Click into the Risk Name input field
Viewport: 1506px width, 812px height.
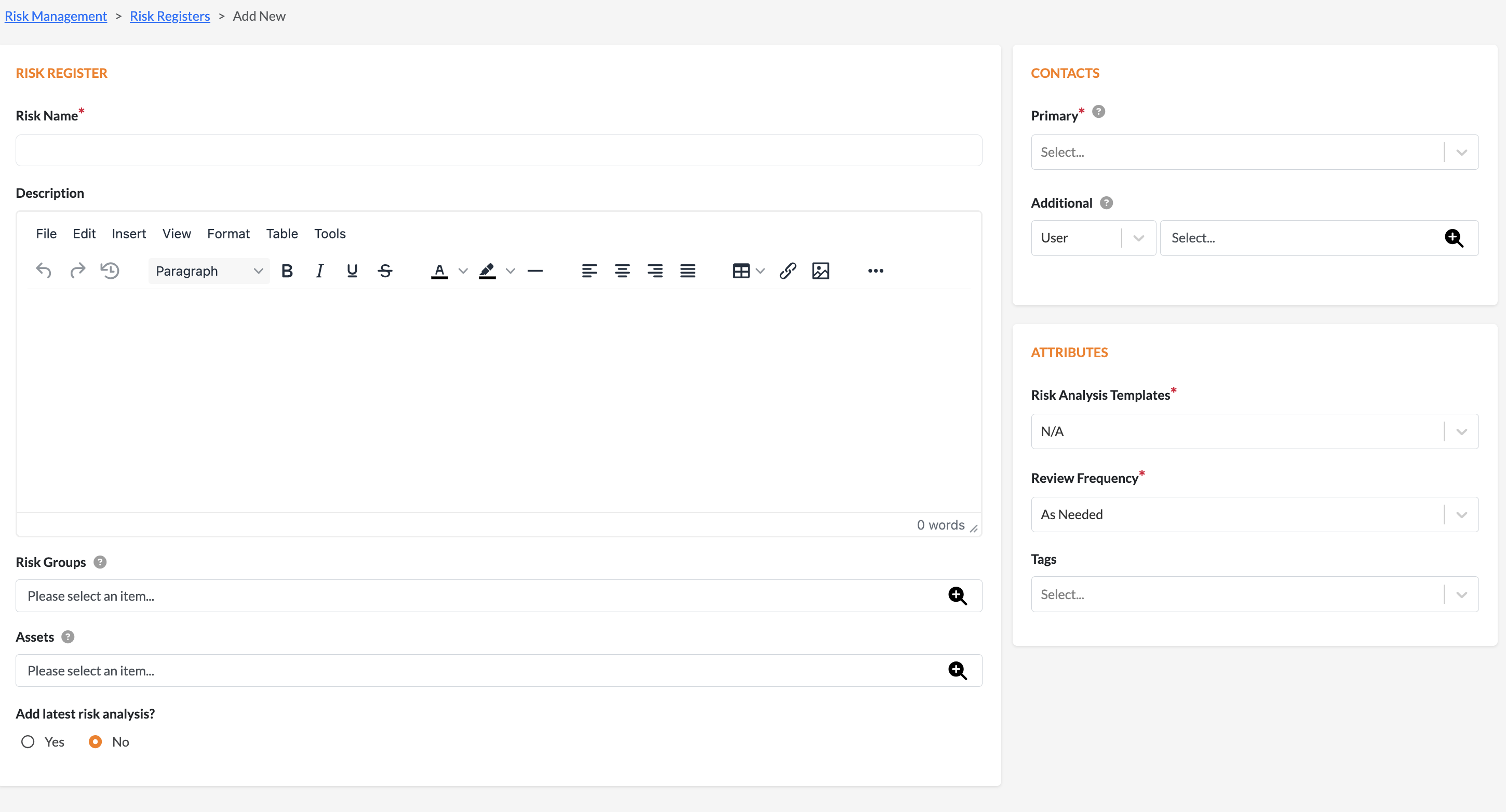[x=498, y=151]
